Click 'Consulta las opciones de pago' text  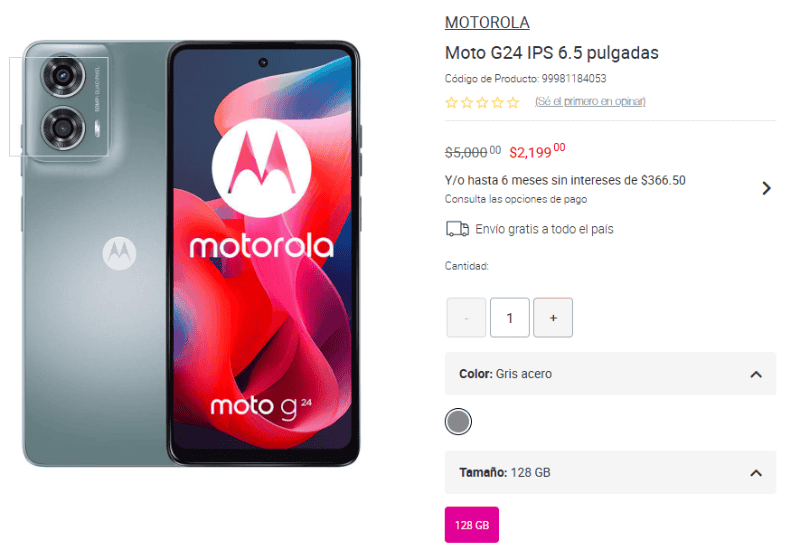click(516, 199)
